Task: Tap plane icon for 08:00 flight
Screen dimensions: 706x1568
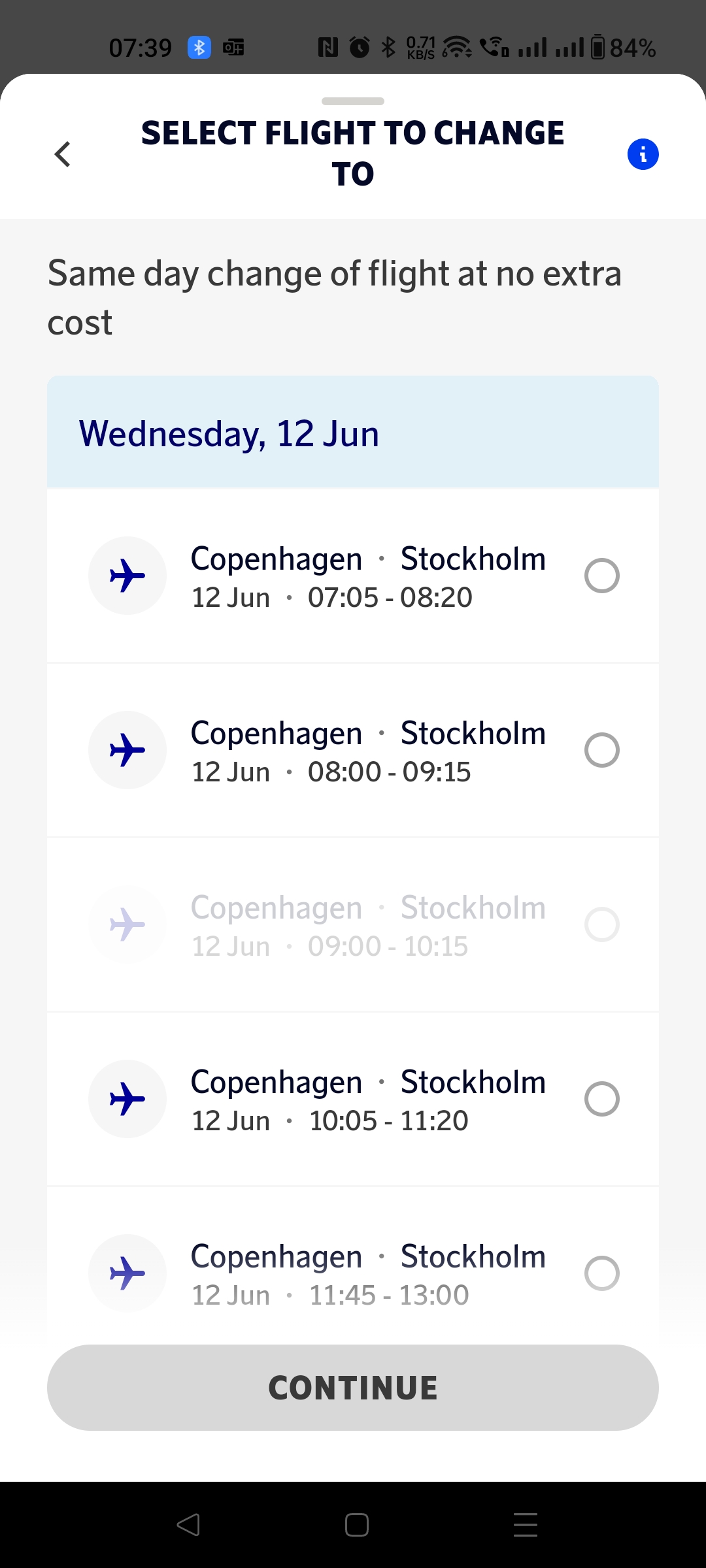Action: tap(127, 750)
